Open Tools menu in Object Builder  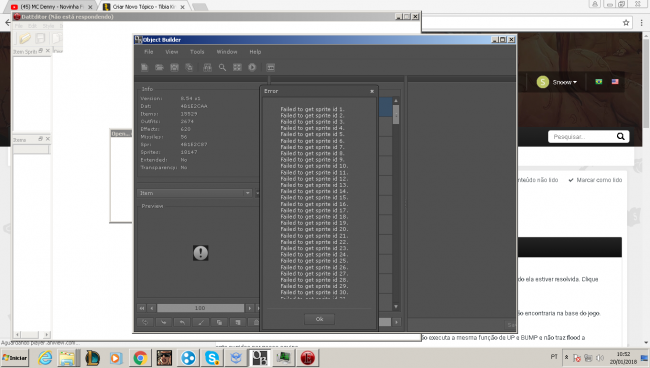197,52
